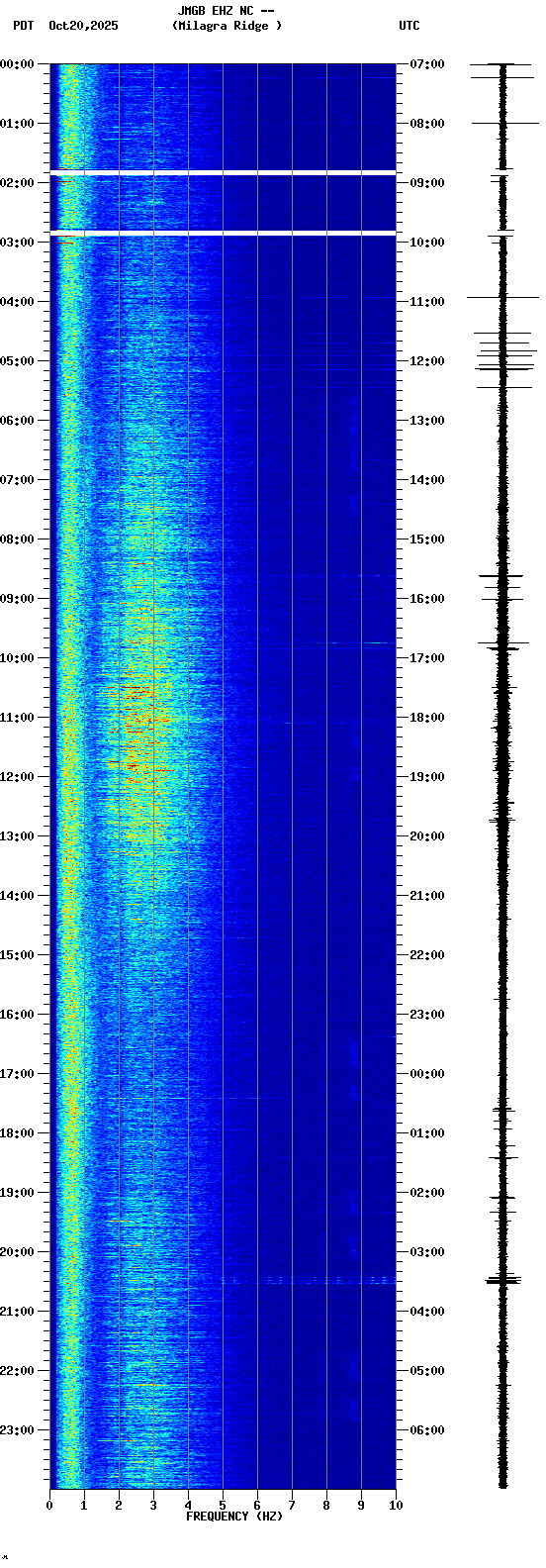
Task: Click the UTC '04:00' time label
Action: coord(427,1312)
